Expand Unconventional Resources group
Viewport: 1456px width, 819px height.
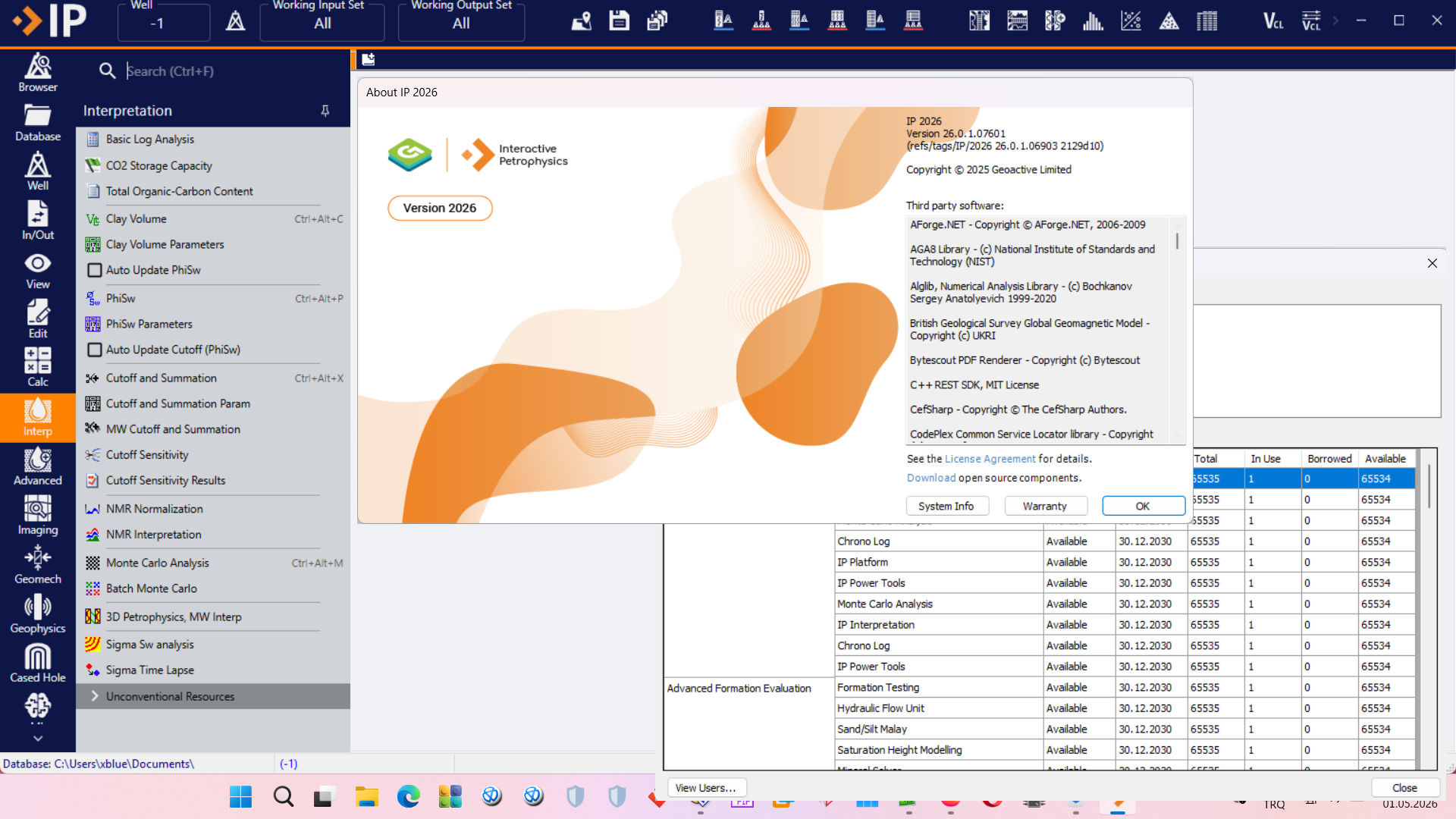[213, 696]
